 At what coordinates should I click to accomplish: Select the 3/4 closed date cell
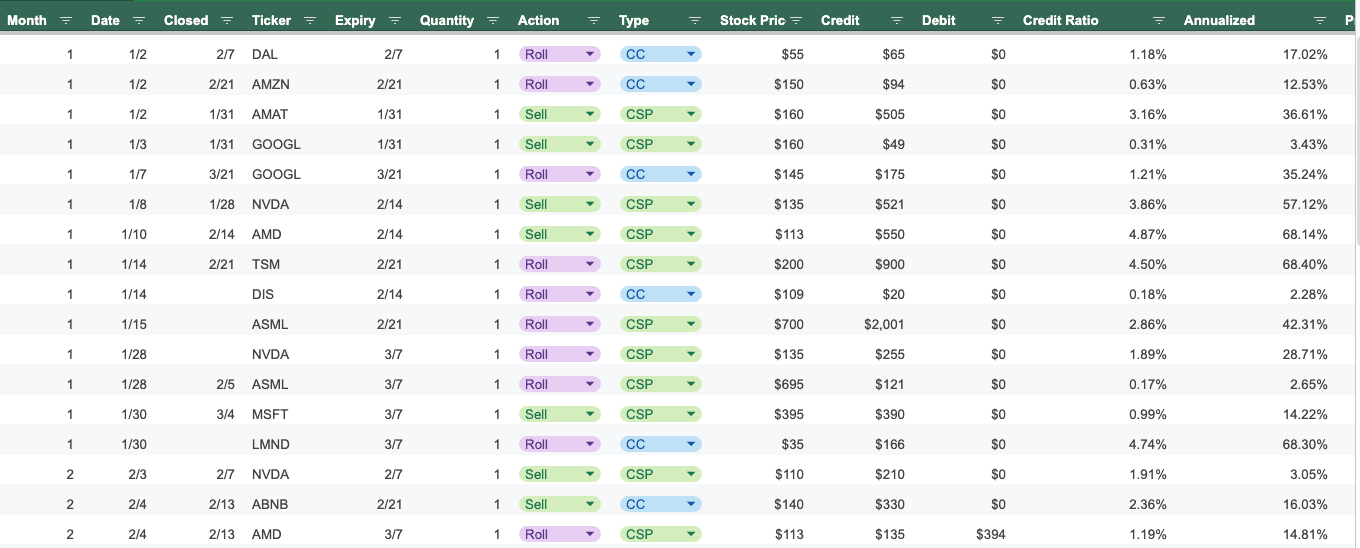[225, 414]
